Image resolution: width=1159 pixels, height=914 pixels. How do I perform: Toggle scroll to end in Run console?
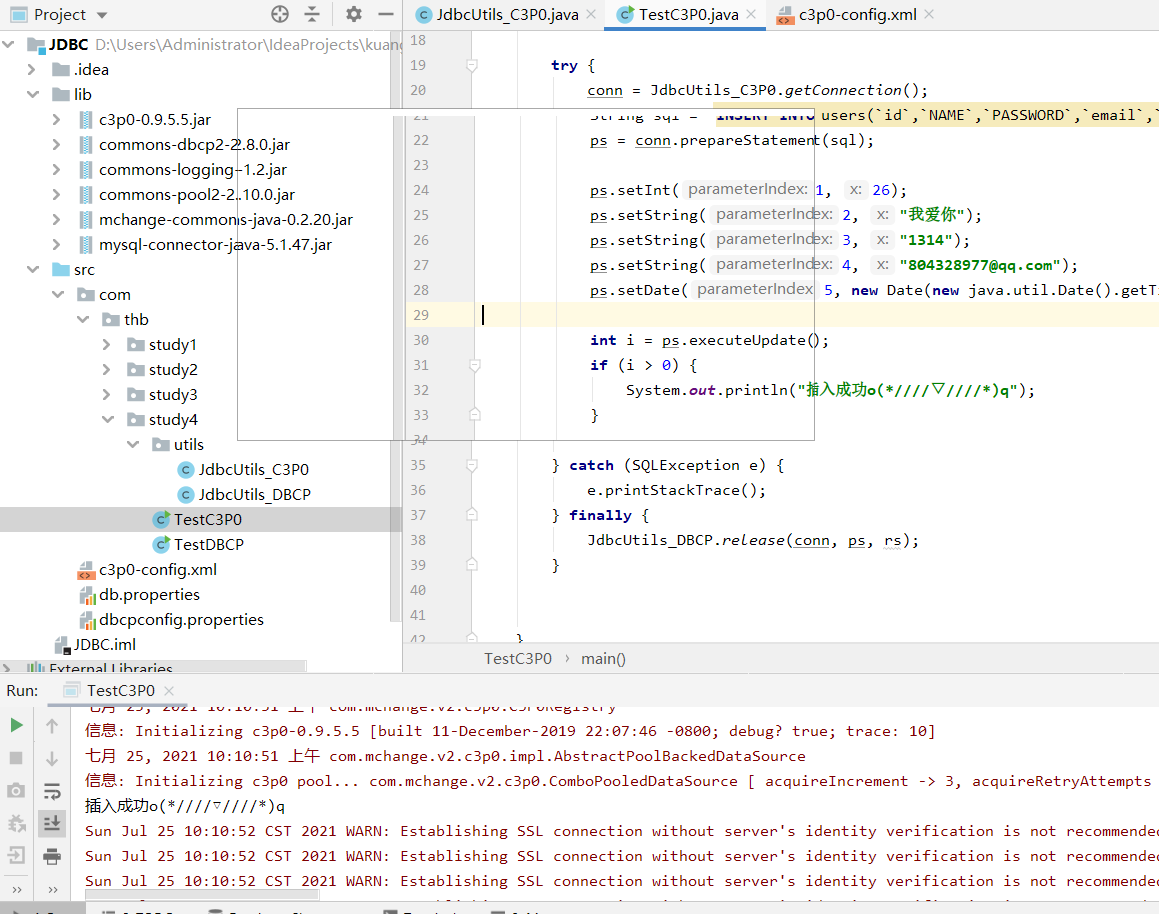(x=52, y=823)
